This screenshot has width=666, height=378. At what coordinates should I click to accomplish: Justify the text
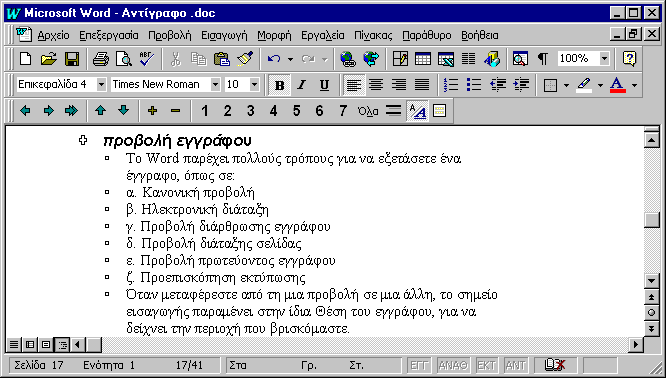pyautogui.click(x=422, y=85)
